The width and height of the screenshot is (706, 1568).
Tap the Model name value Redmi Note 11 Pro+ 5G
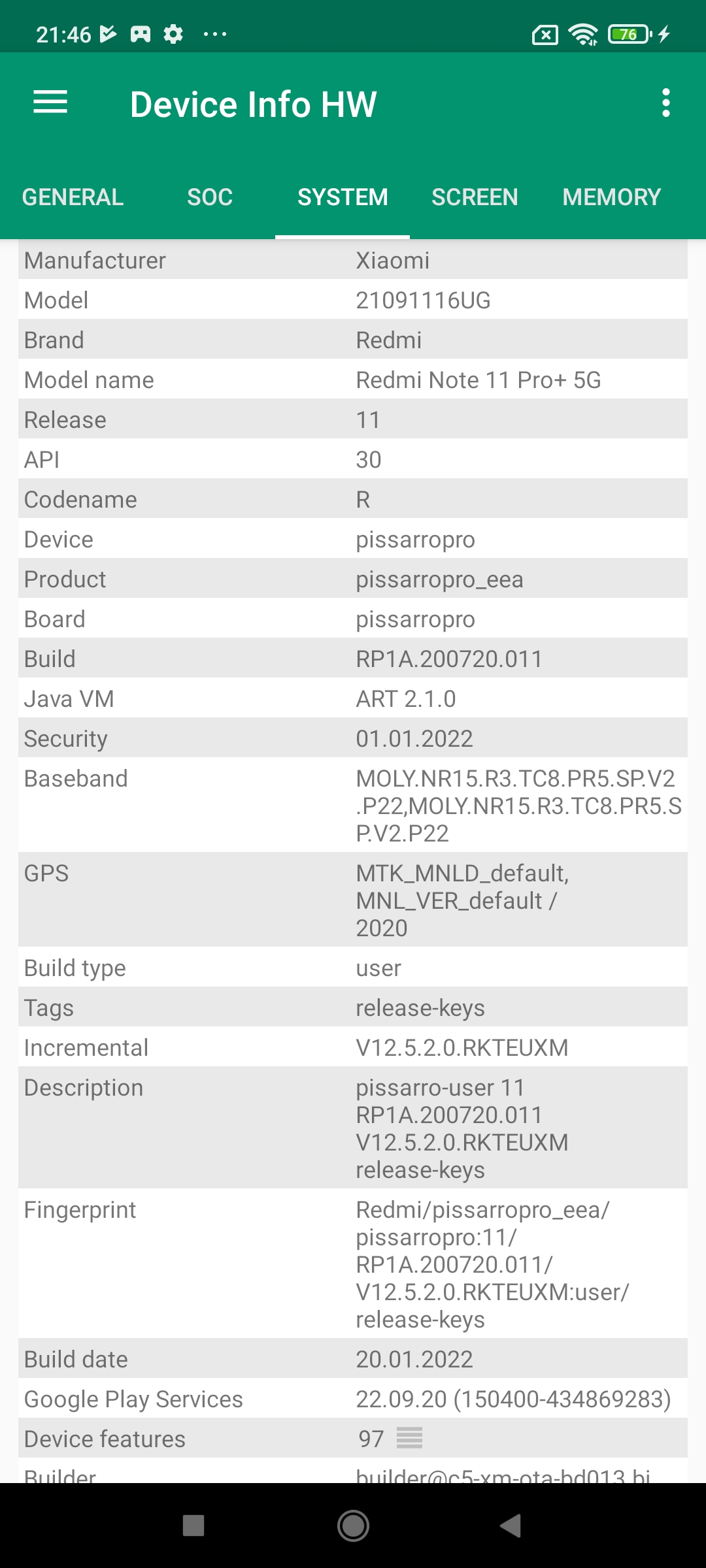[478, 380]
